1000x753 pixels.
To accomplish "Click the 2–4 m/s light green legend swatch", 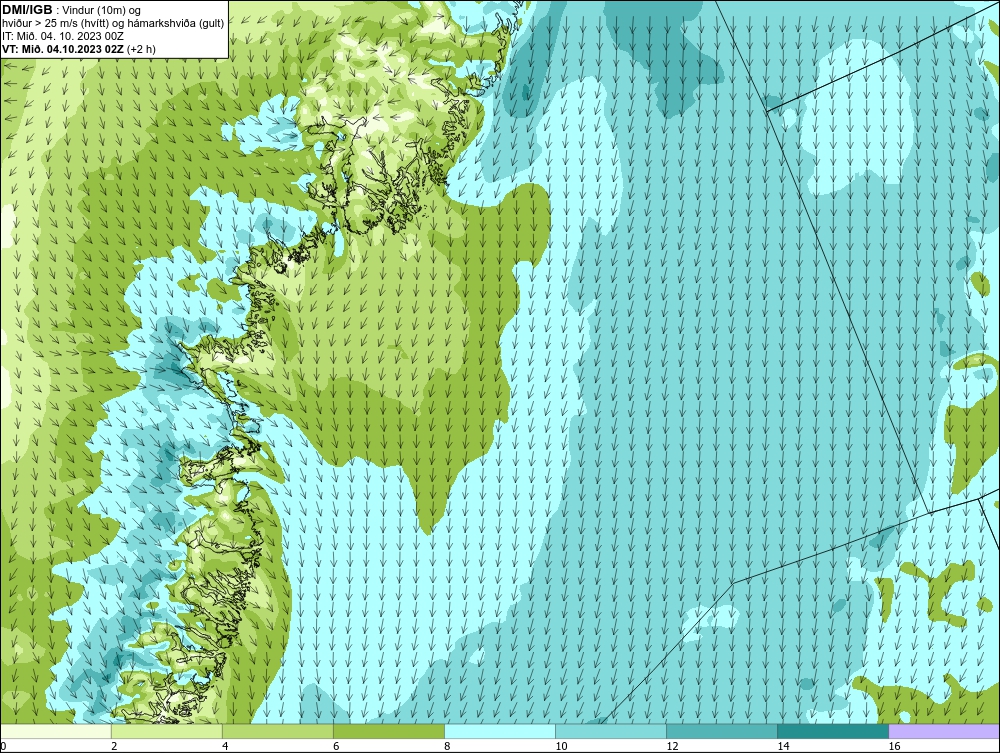I will pyautogui.click(x=167, y=731).
